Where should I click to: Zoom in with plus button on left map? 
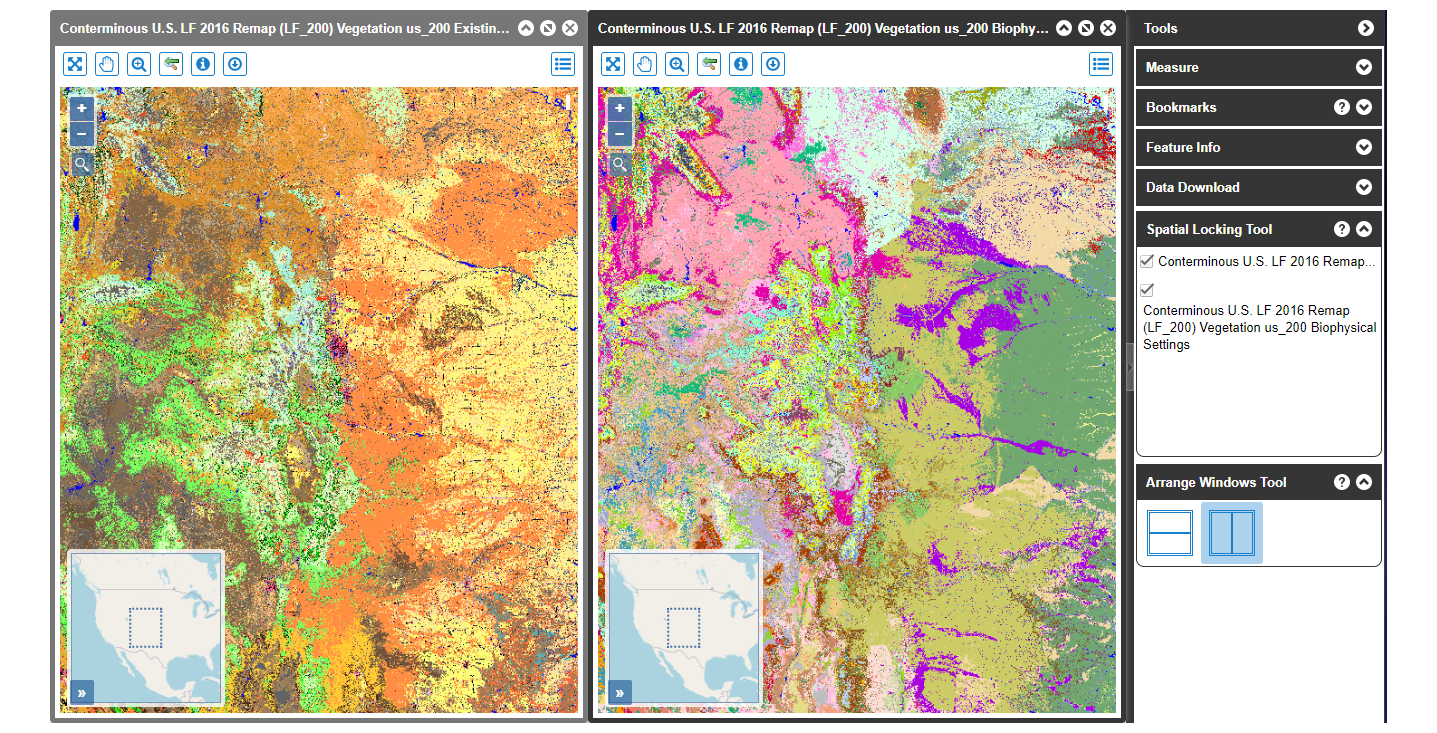tap(82, 108)
